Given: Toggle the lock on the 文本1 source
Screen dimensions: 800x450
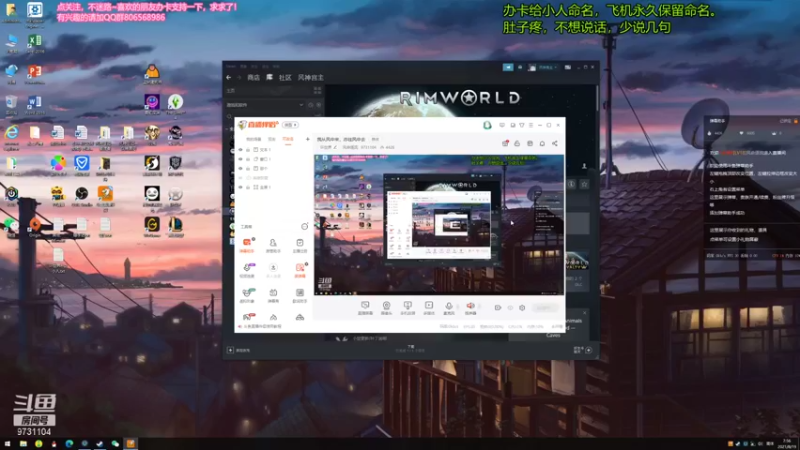Looking at the screenshot, I should point(248,150).
